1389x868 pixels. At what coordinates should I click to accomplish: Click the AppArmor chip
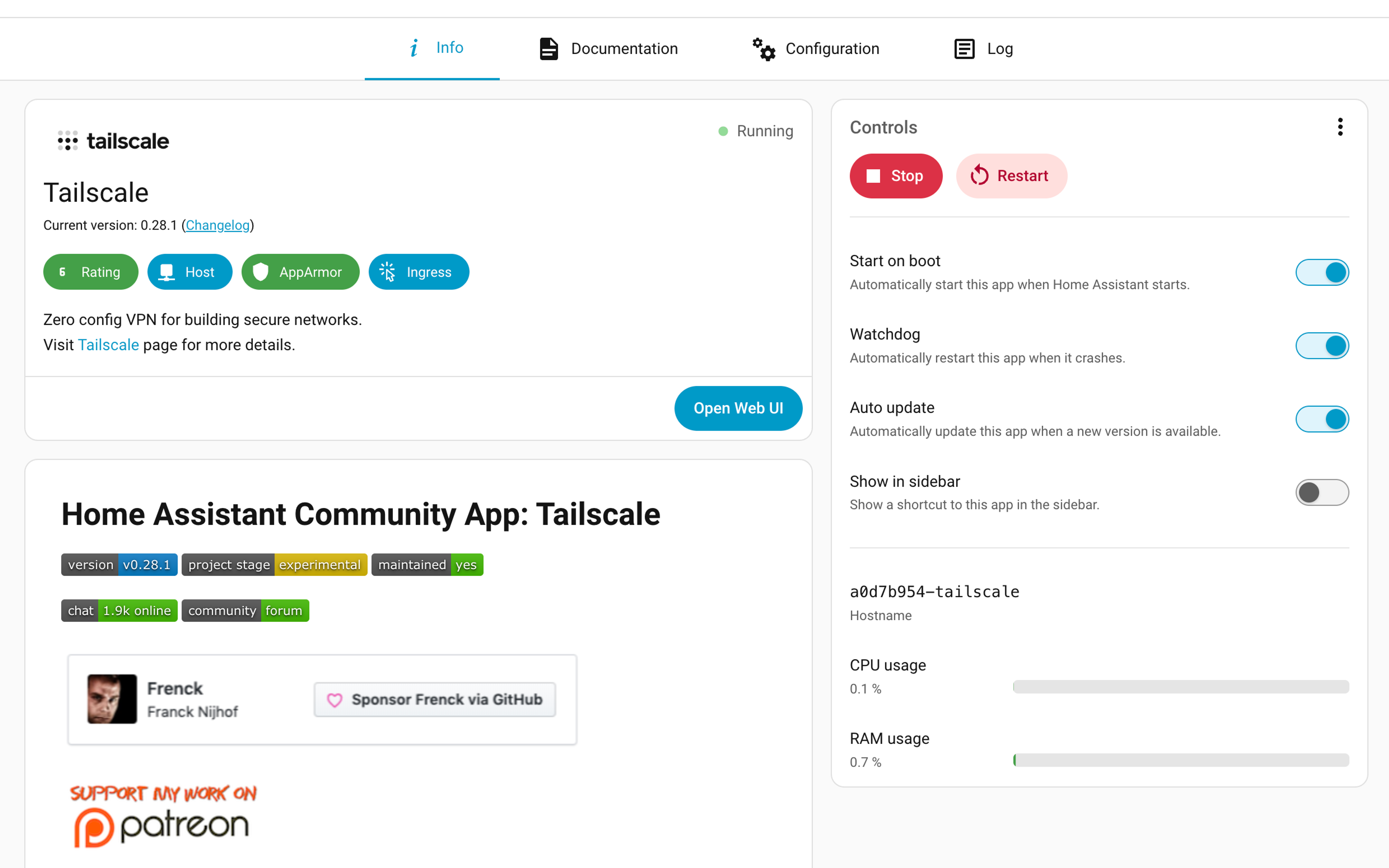pos(301,272)
